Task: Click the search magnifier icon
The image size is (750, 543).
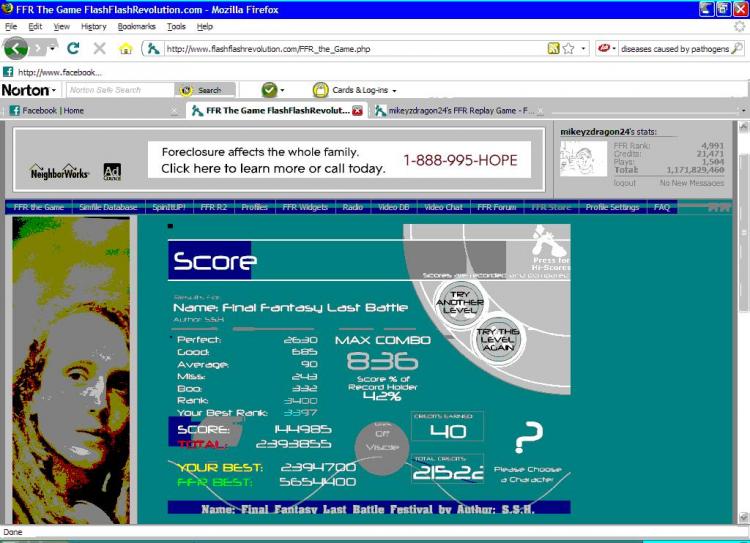Action: click(738, 48)
